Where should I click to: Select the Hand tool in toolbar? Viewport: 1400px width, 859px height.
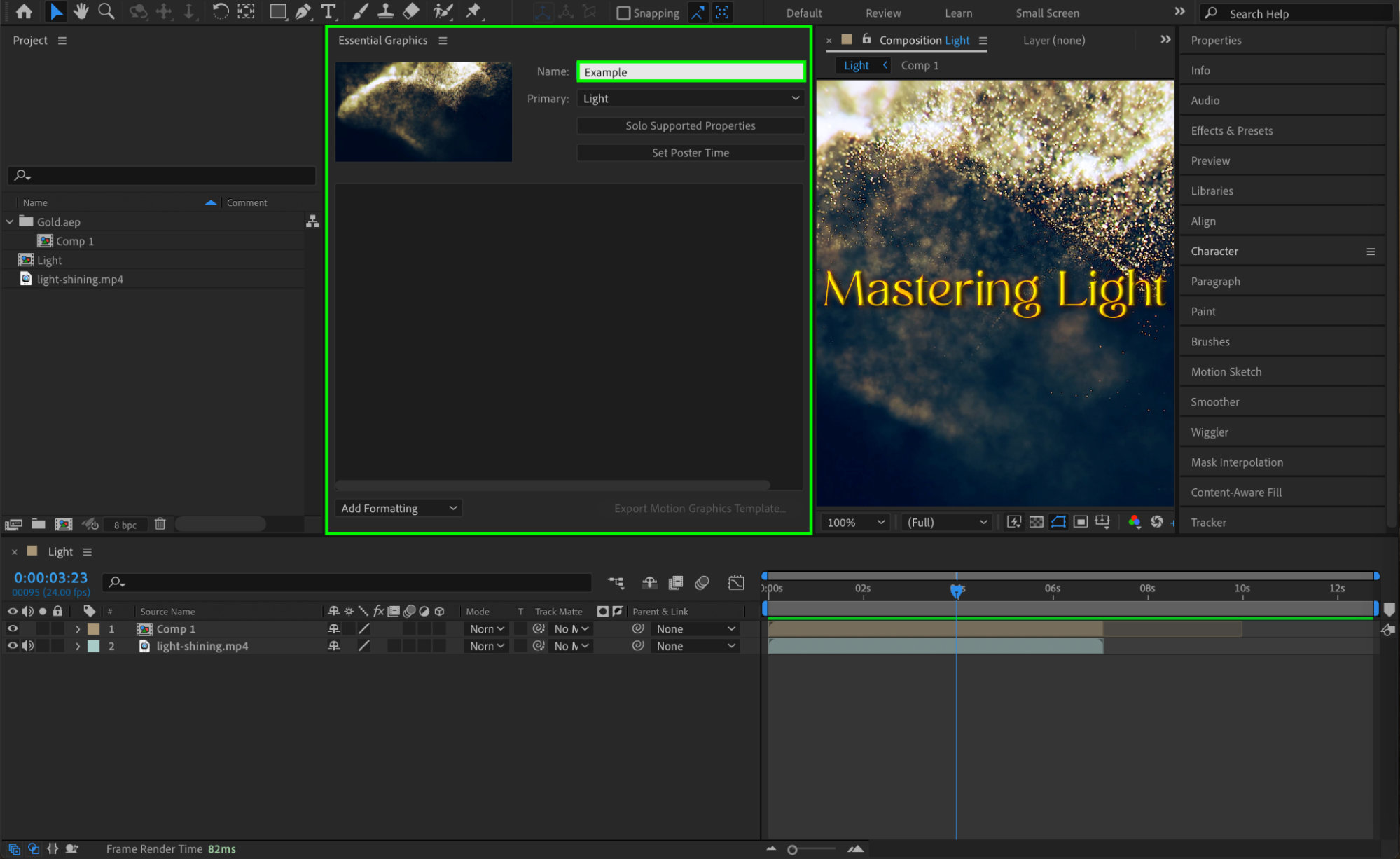(x=81, y=11)
